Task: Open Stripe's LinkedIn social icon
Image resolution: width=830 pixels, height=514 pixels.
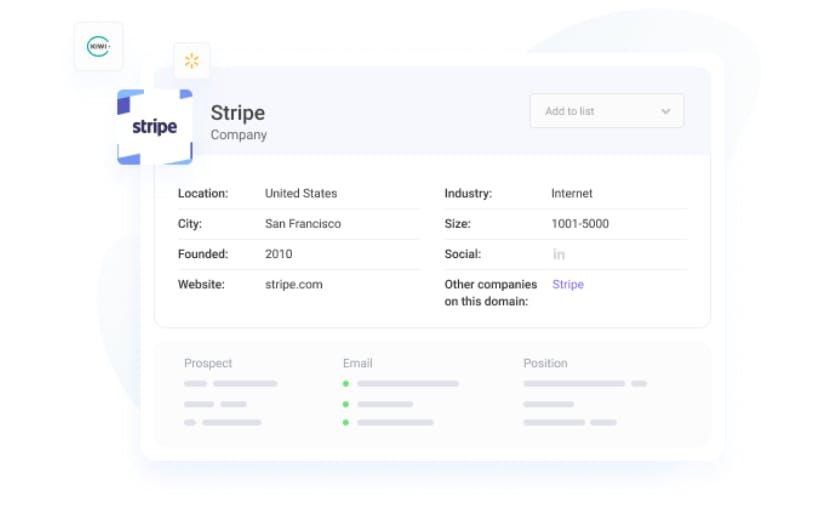Action: (558, 255)
